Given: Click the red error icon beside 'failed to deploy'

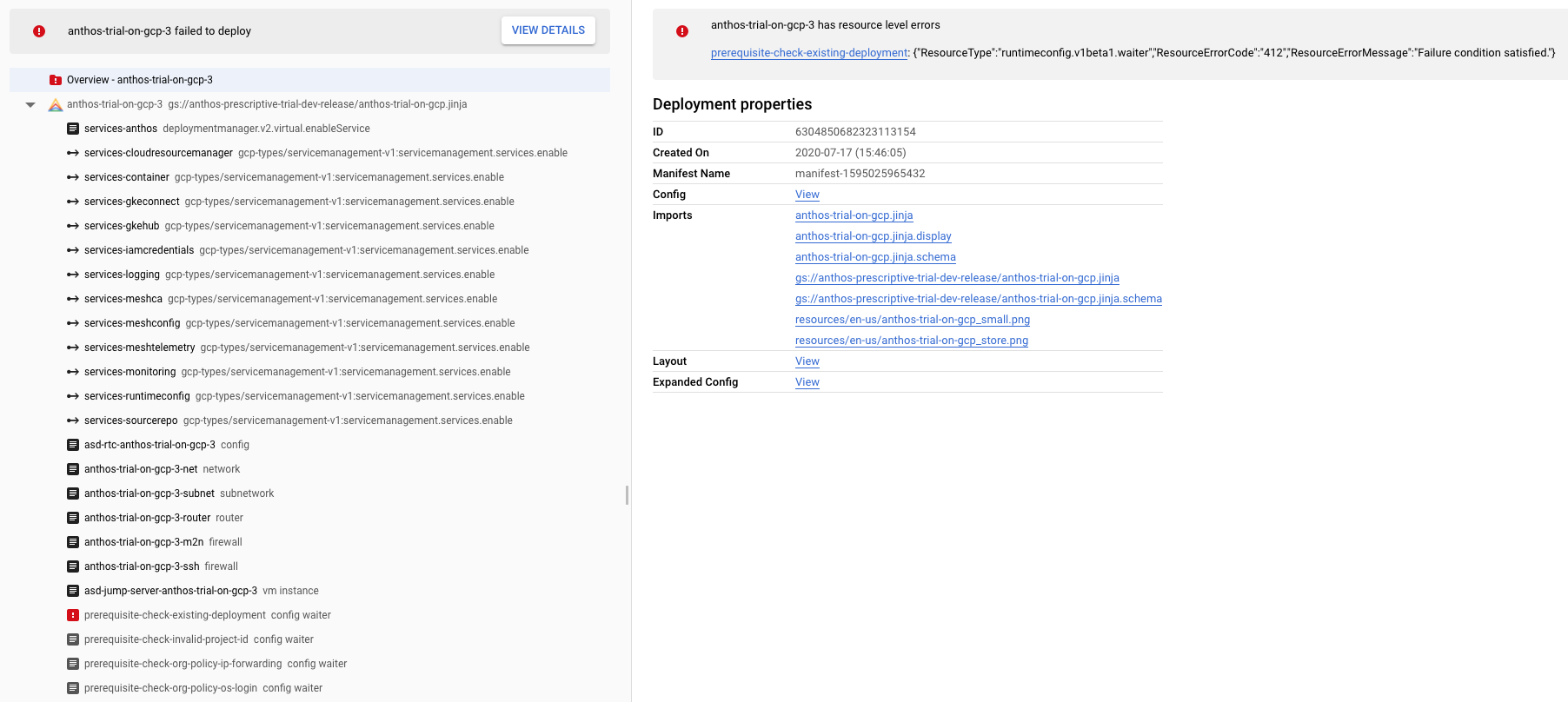Looking at the screenshot, I should pyautogui.click(x=39, y=31).
